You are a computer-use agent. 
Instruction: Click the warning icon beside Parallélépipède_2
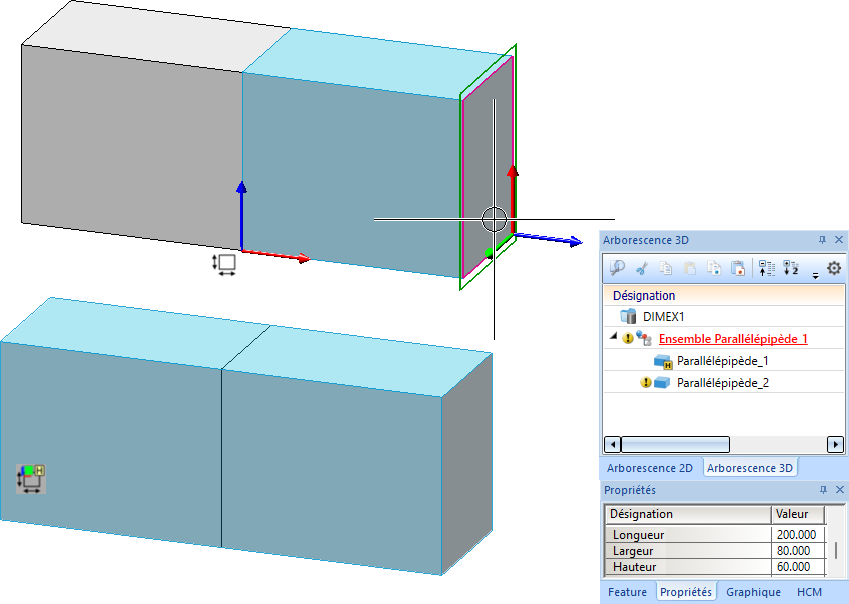coord(645,383)
